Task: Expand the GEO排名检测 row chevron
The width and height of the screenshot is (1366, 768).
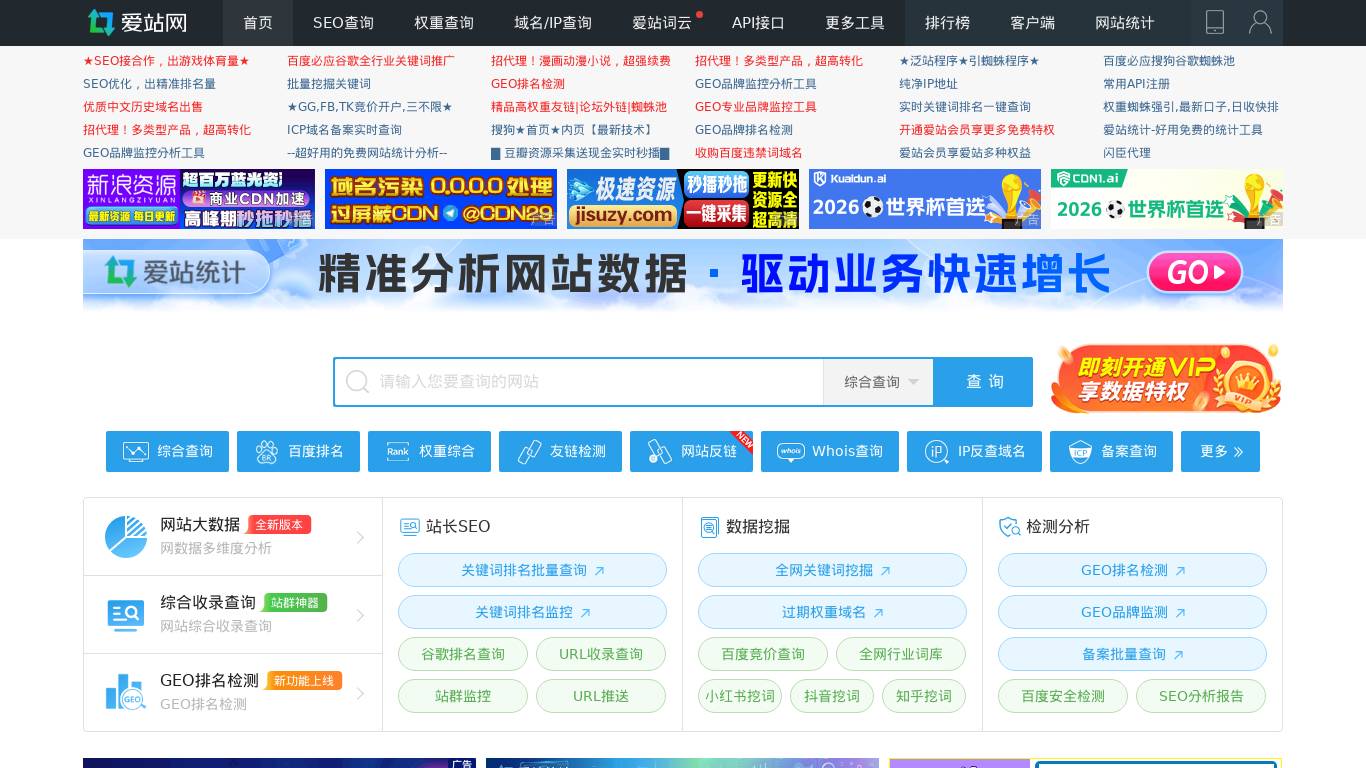Action: (360, 693)
